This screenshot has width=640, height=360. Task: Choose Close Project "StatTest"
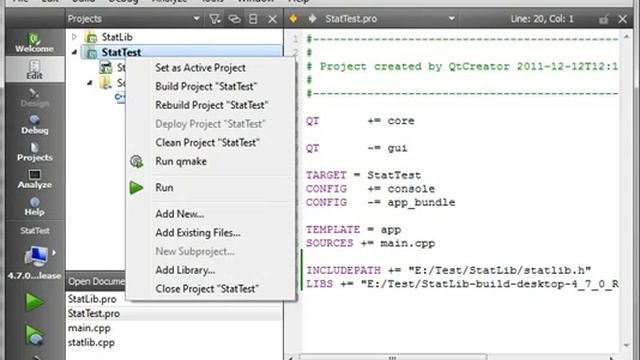click(x=207, y=289)
